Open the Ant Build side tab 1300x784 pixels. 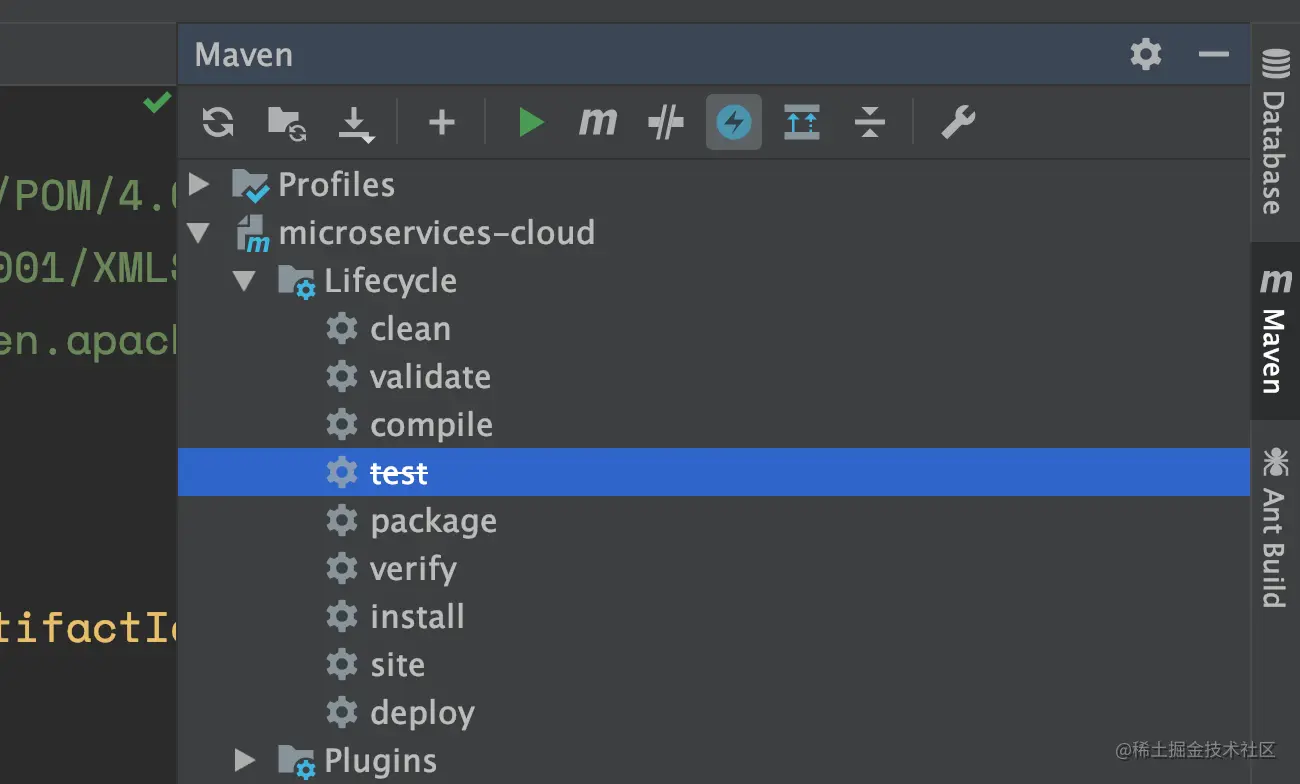[x=1274, y=527]
